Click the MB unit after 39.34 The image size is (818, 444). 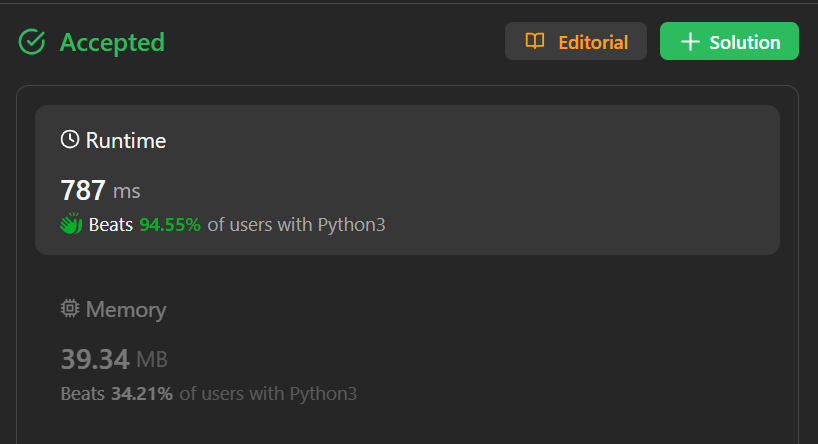coord(152,360)
